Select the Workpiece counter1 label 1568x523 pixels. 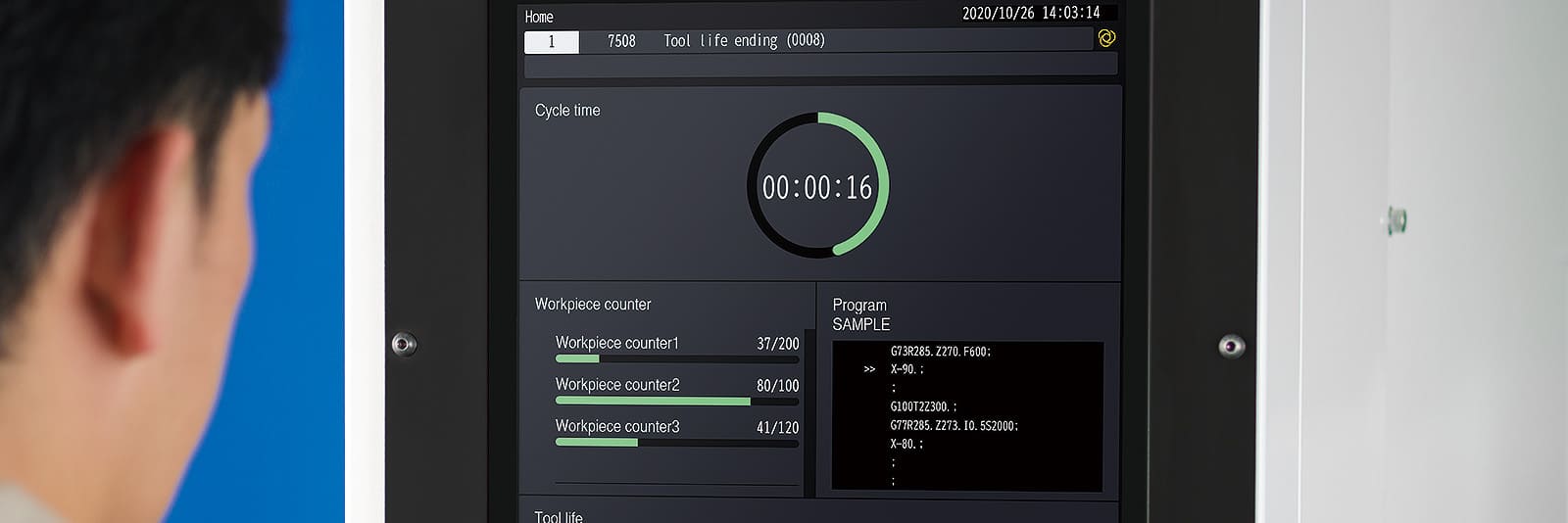point(616,343)
